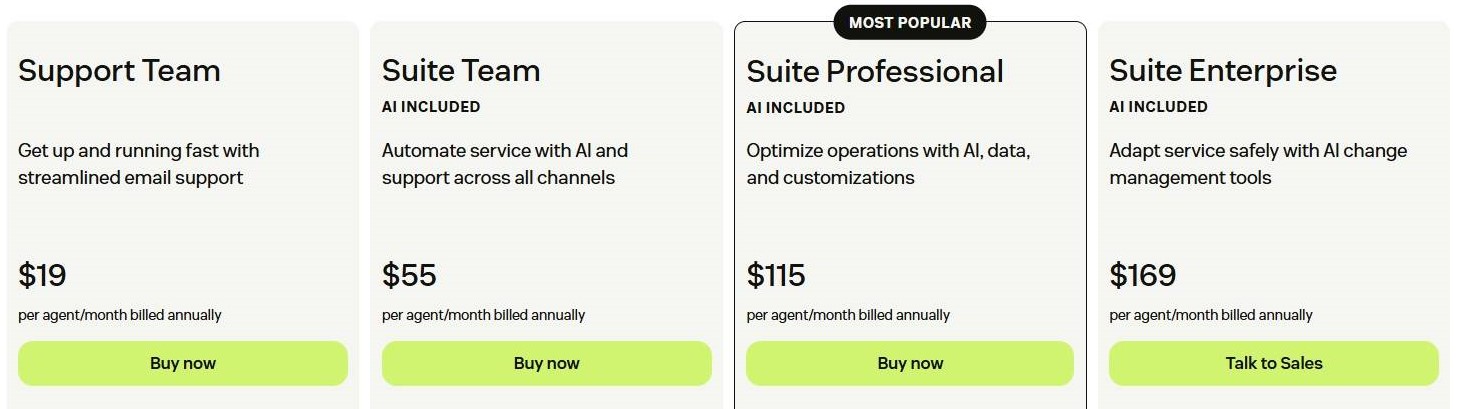Click the 'Optimize operations with AI' description
The height and width of the screenshot is (409, 1469).
tap(888, 164)
